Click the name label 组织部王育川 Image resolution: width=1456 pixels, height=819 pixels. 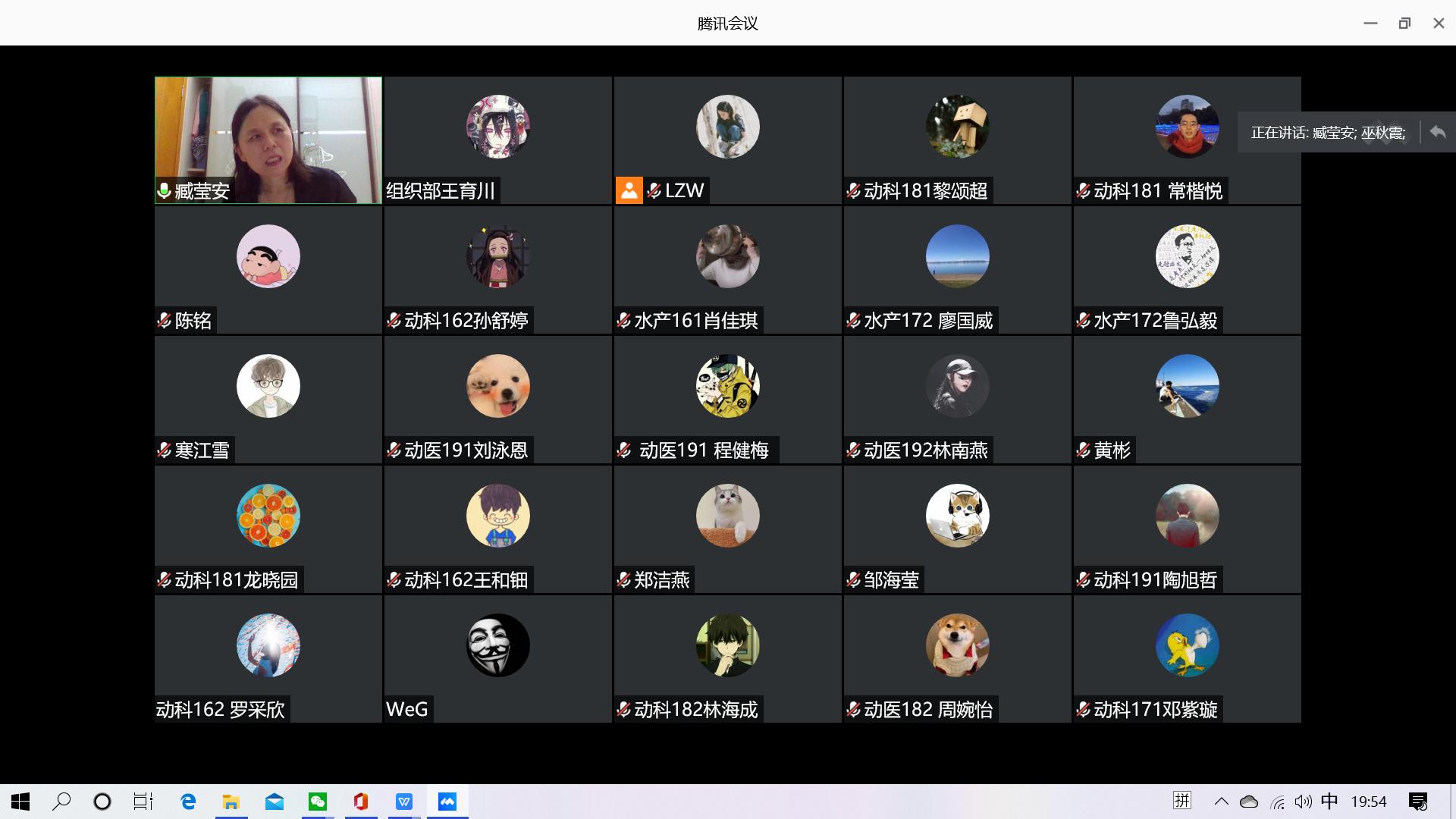click(x=441, y=190)
